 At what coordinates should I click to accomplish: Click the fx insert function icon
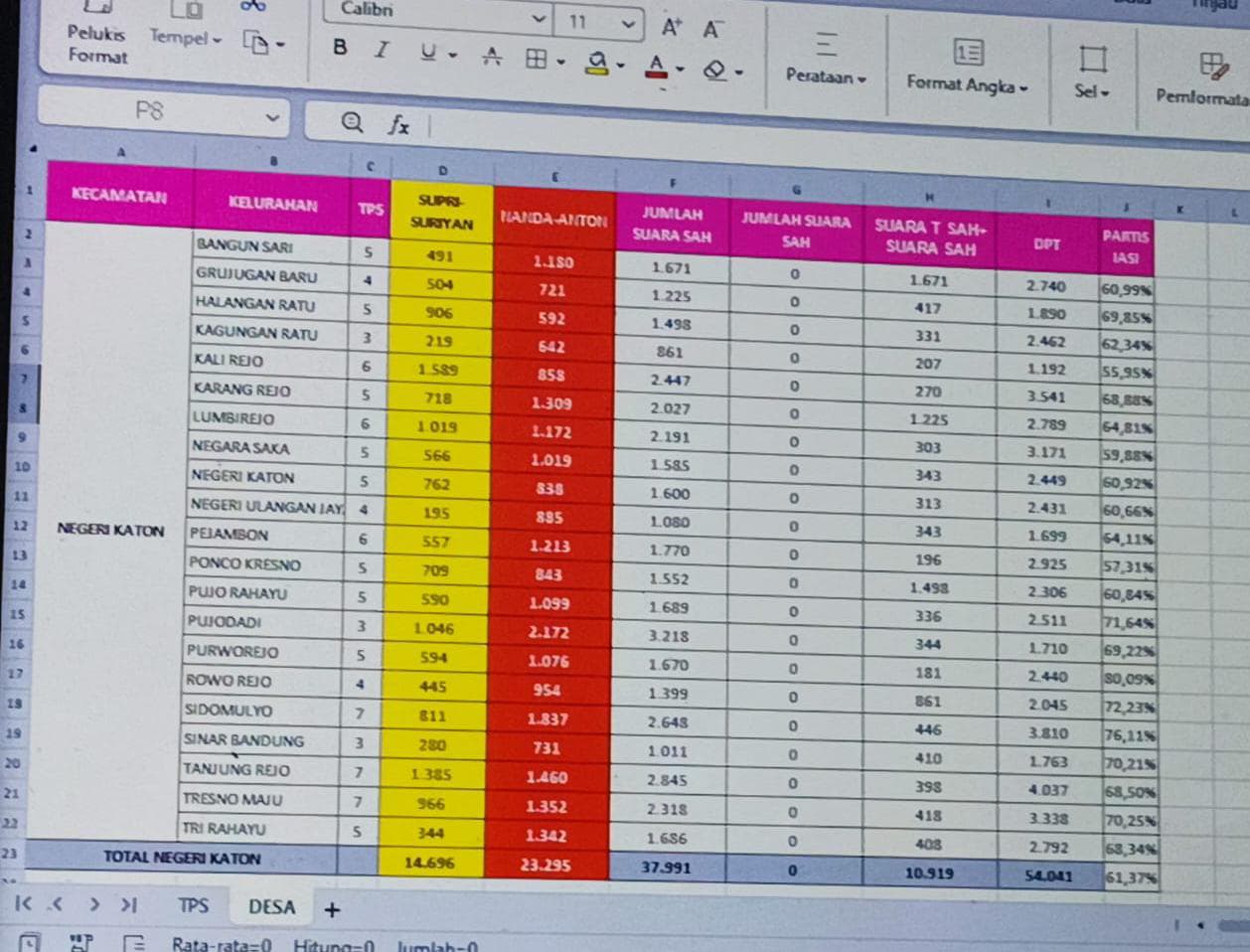(x=398, y=124)
